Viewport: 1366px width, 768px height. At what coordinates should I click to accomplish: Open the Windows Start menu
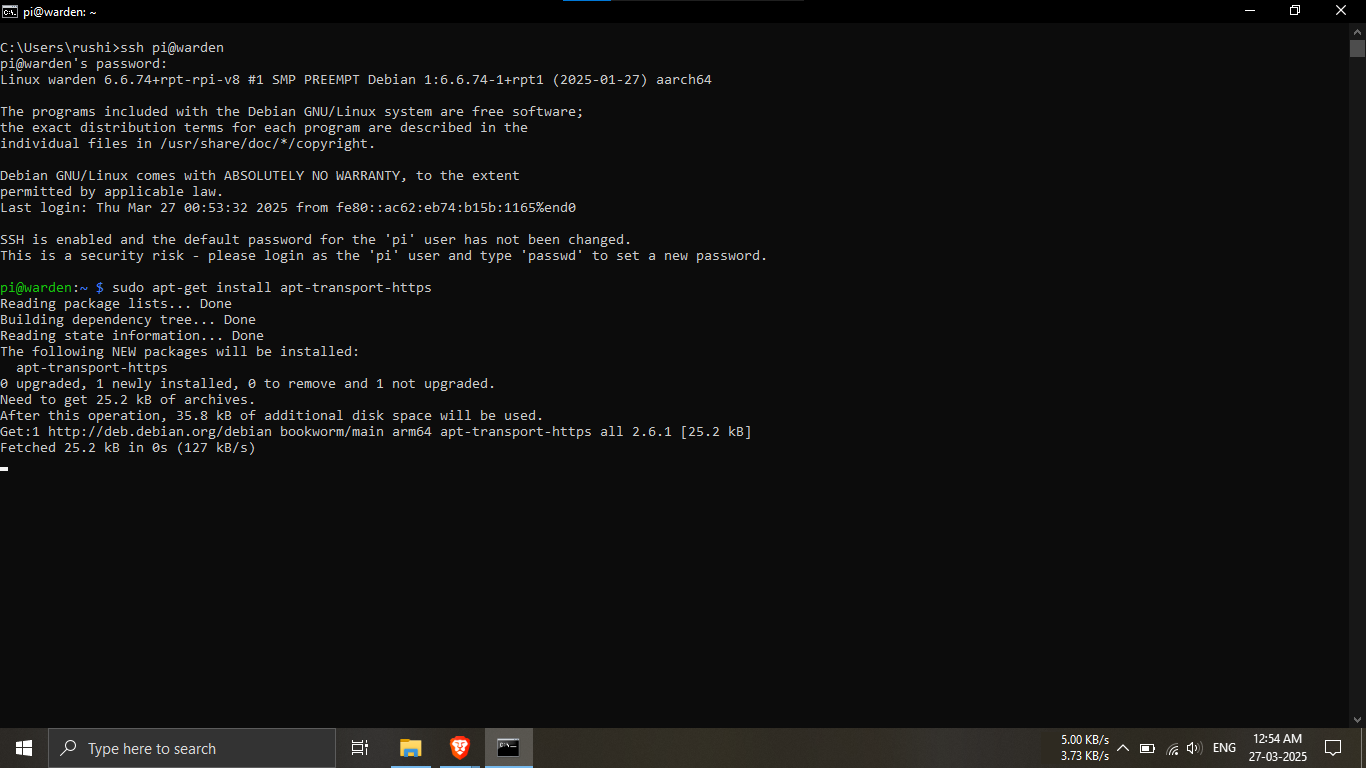[x=24, y=748]
